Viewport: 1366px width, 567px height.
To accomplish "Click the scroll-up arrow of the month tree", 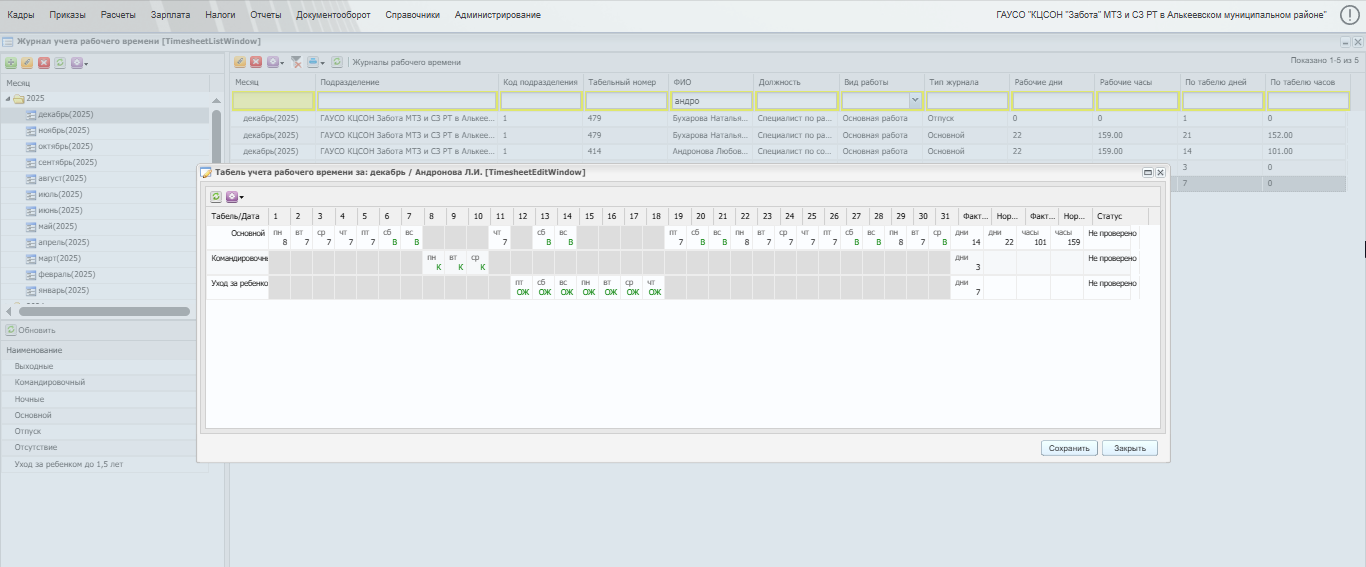I will (x=217, y=100).
